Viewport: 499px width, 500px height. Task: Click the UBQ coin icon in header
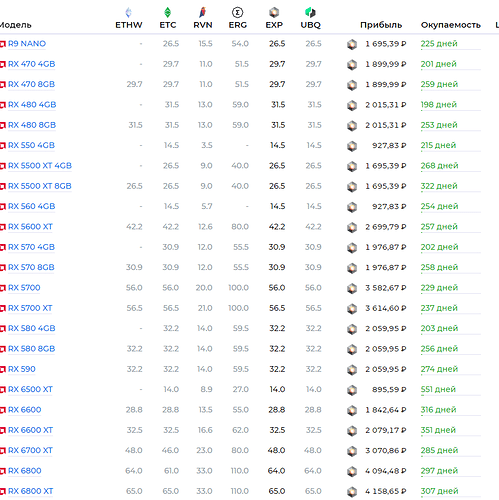coord(310,13)
